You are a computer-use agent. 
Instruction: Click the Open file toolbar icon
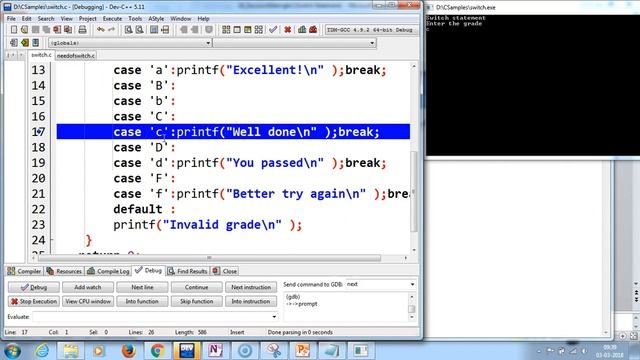point(24,30)
